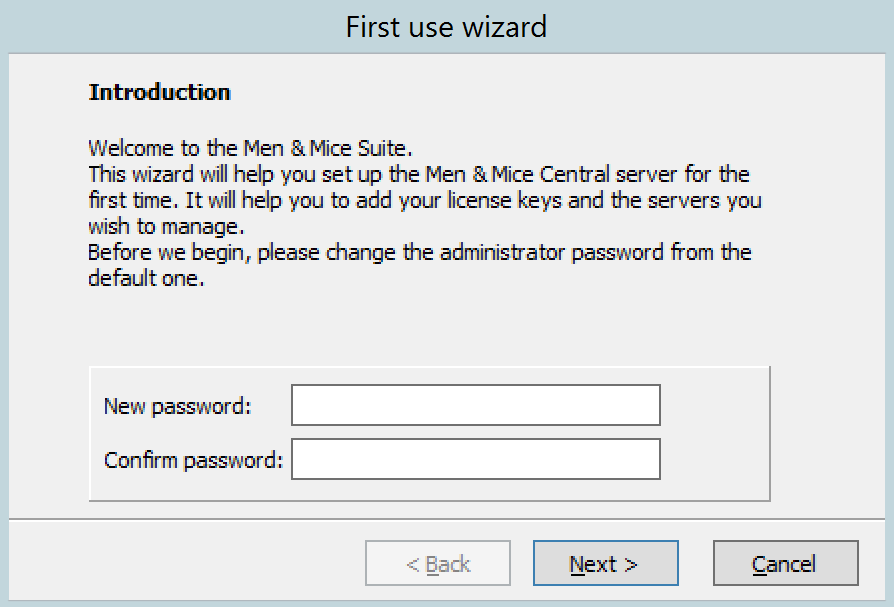This screenshot has width=894, height=607.
Task: Cancel the first use wizard
Action: [x=785, y=563]
